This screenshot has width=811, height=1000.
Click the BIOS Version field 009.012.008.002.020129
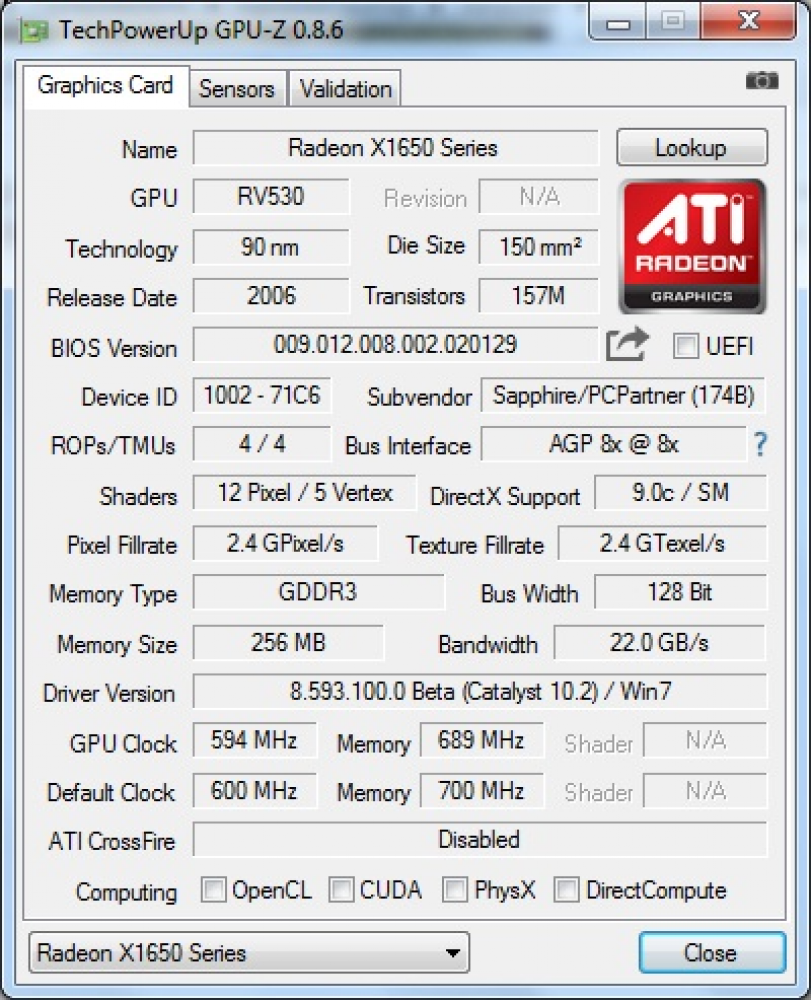(x=395, y=344)
